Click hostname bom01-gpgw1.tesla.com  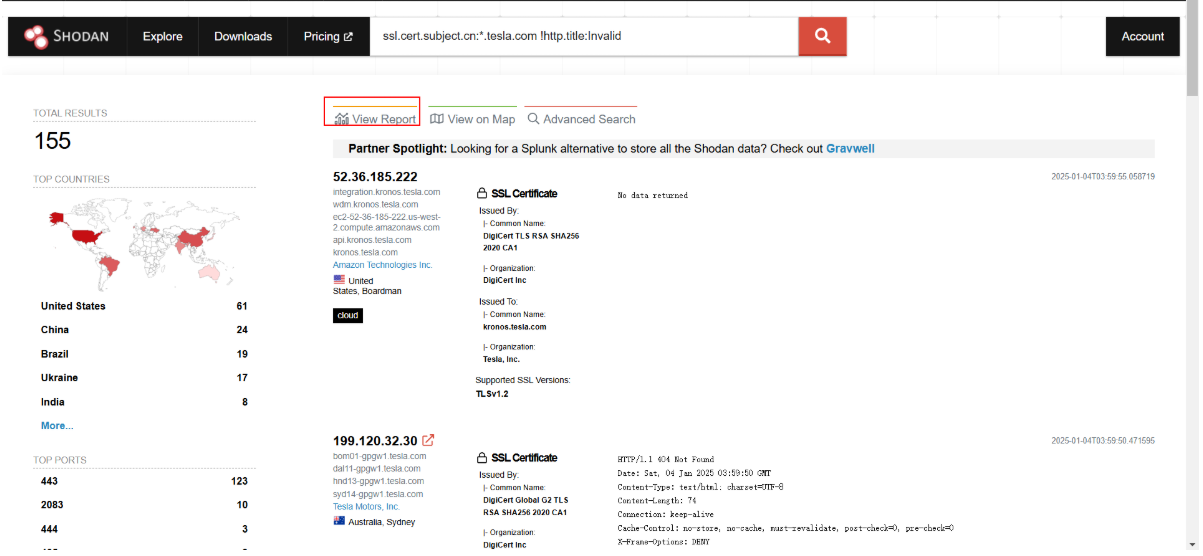point(379,456)
